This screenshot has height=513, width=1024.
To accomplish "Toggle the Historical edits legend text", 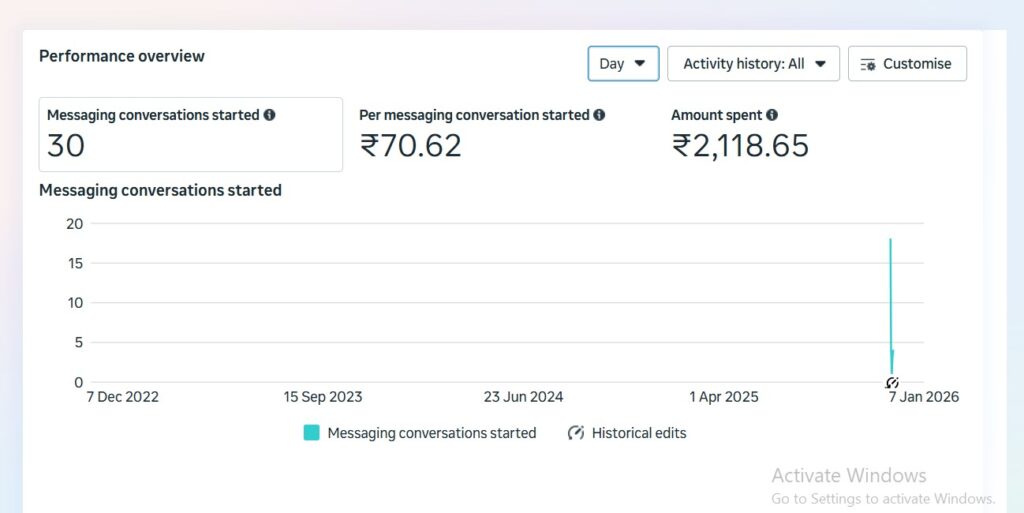I will pyautogui.click(x=639, y=433).
